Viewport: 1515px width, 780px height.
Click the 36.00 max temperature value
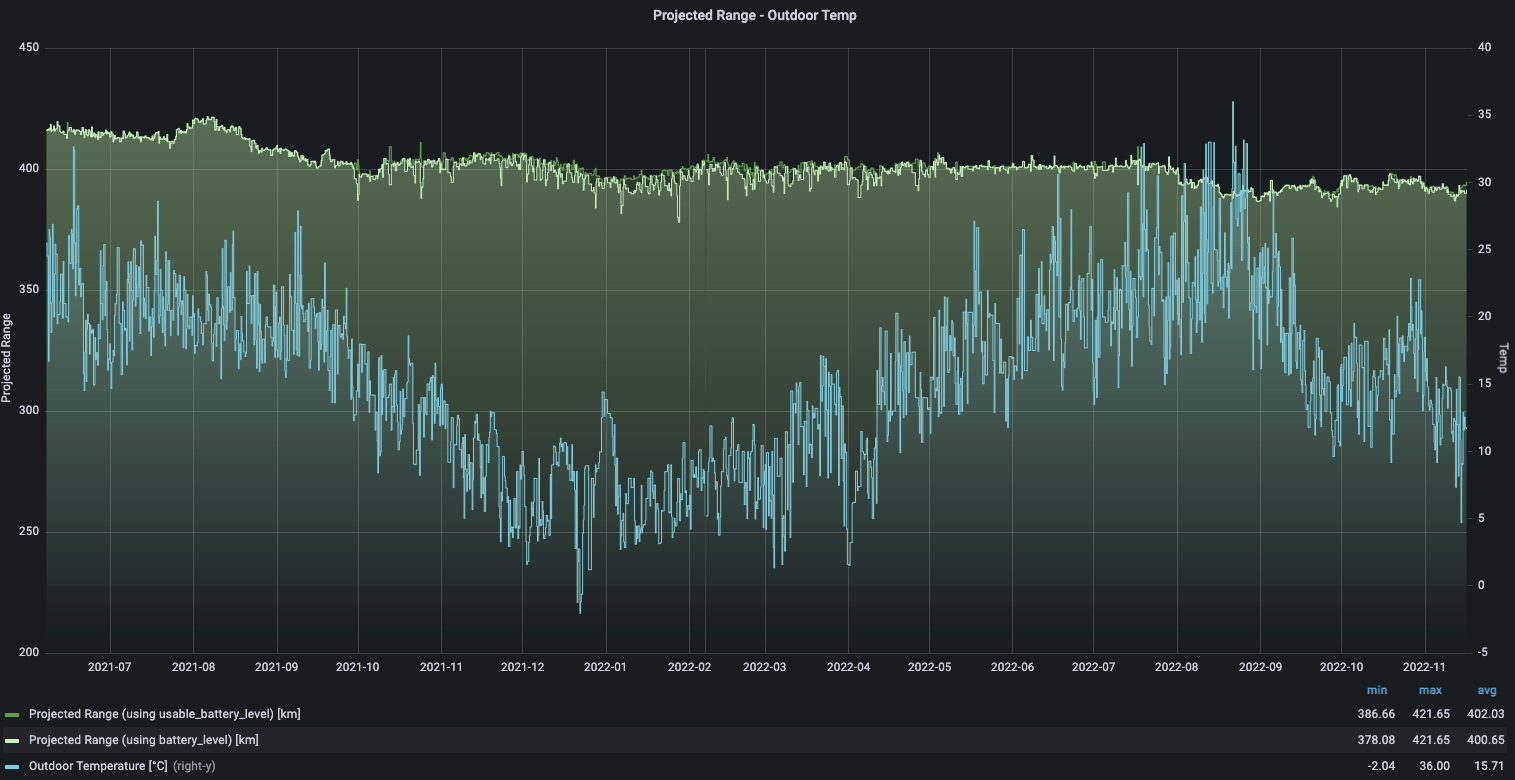click(x=1435, y=766)
